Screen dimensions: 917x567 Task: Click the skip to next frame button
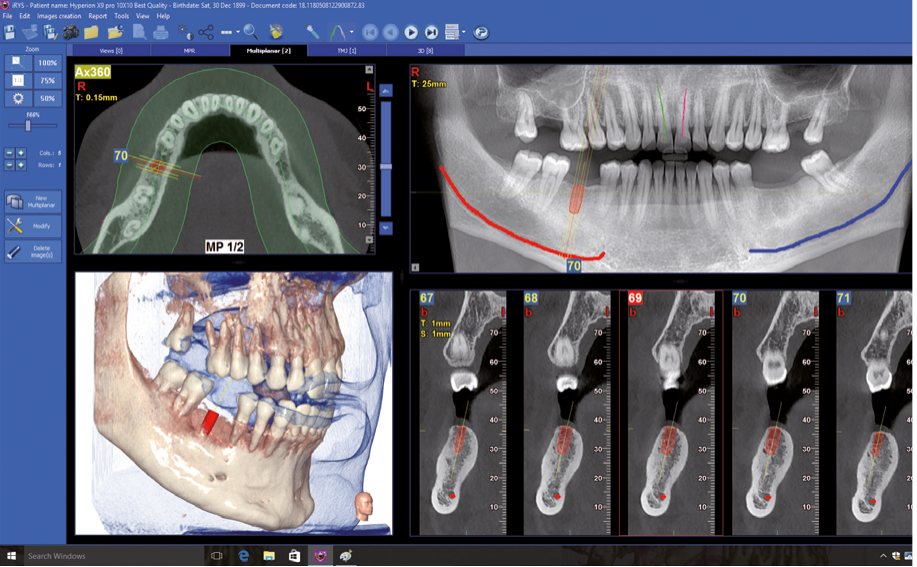(x=431, y=32)
